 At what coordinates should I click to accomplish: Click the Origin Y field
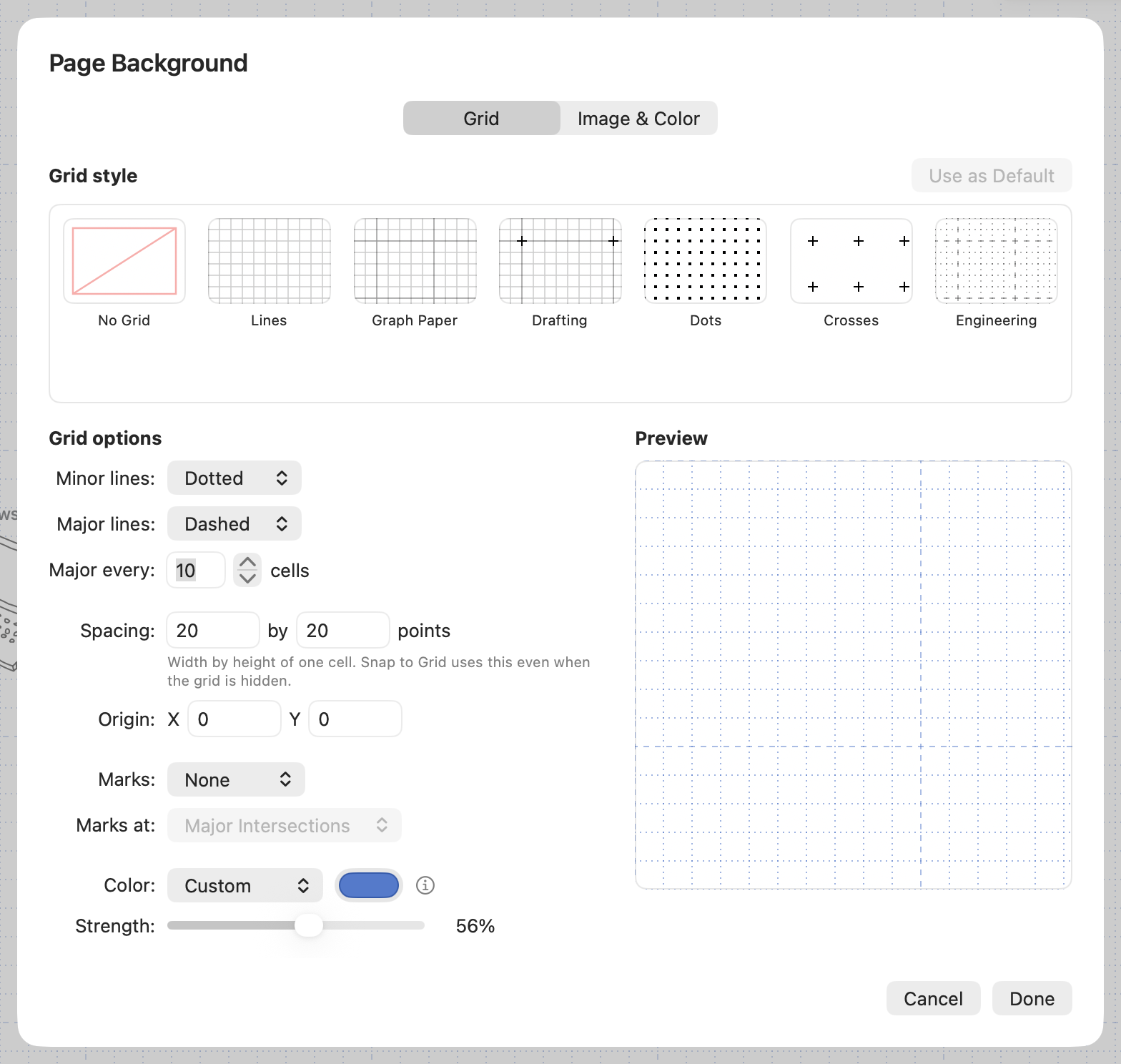click(355, 719)
